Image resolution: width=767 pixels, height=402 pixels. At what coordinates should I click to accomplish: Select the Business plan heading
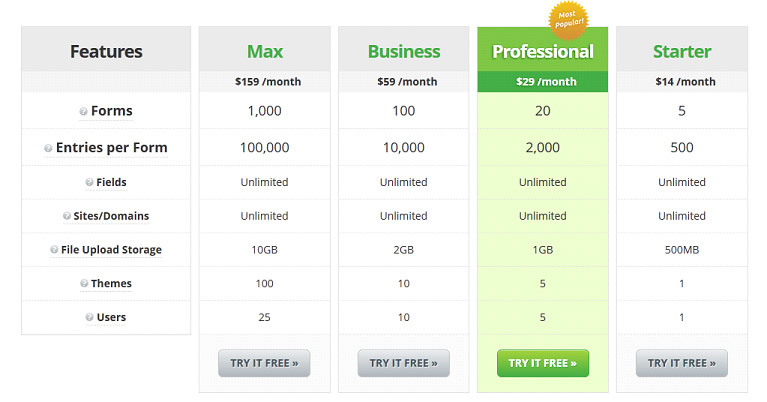[x=404, y=51]
